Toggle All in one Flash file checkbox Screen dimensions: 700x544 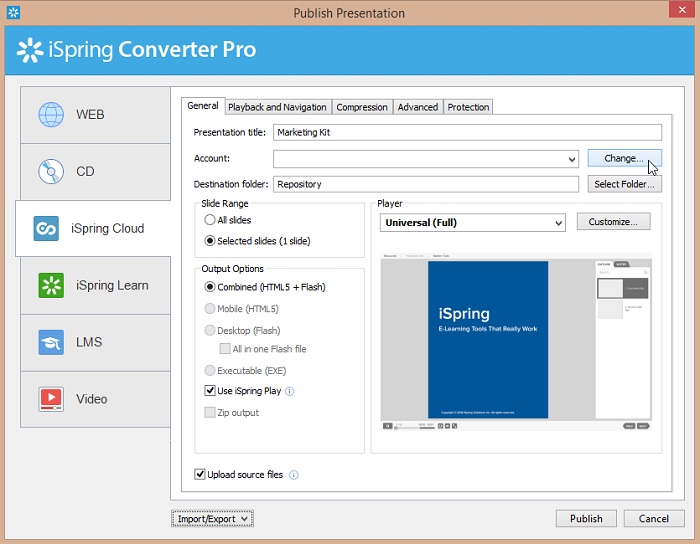coord(225,349)
